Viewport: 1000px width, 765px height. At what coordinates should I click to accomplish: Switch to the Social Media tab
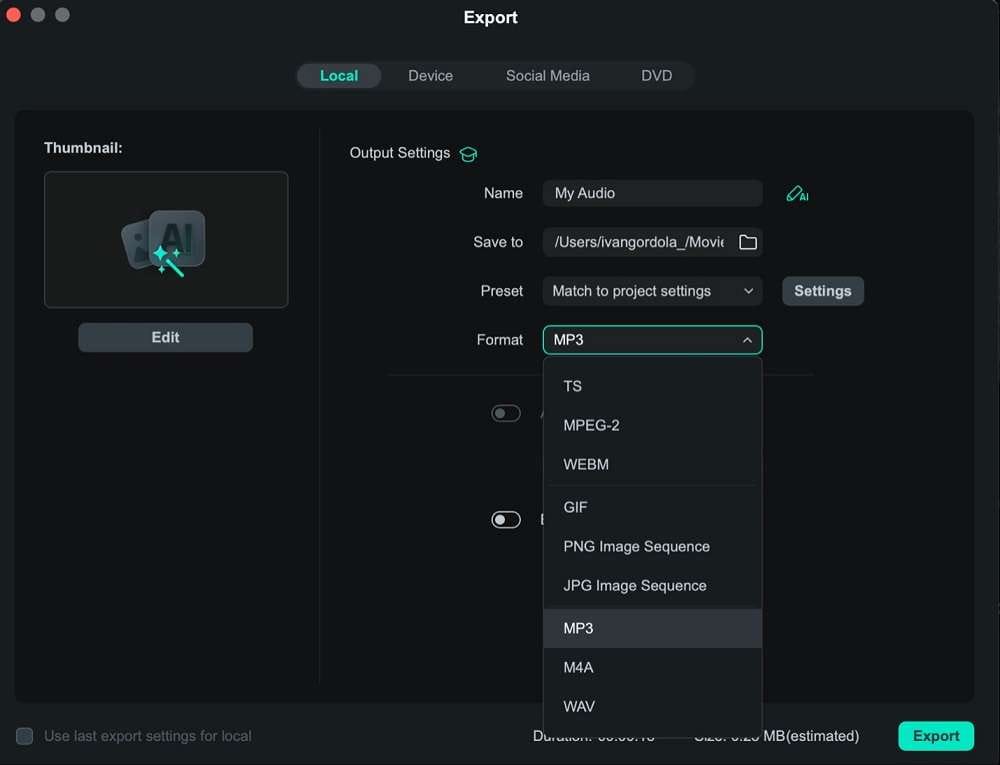(x=547, y=76)
